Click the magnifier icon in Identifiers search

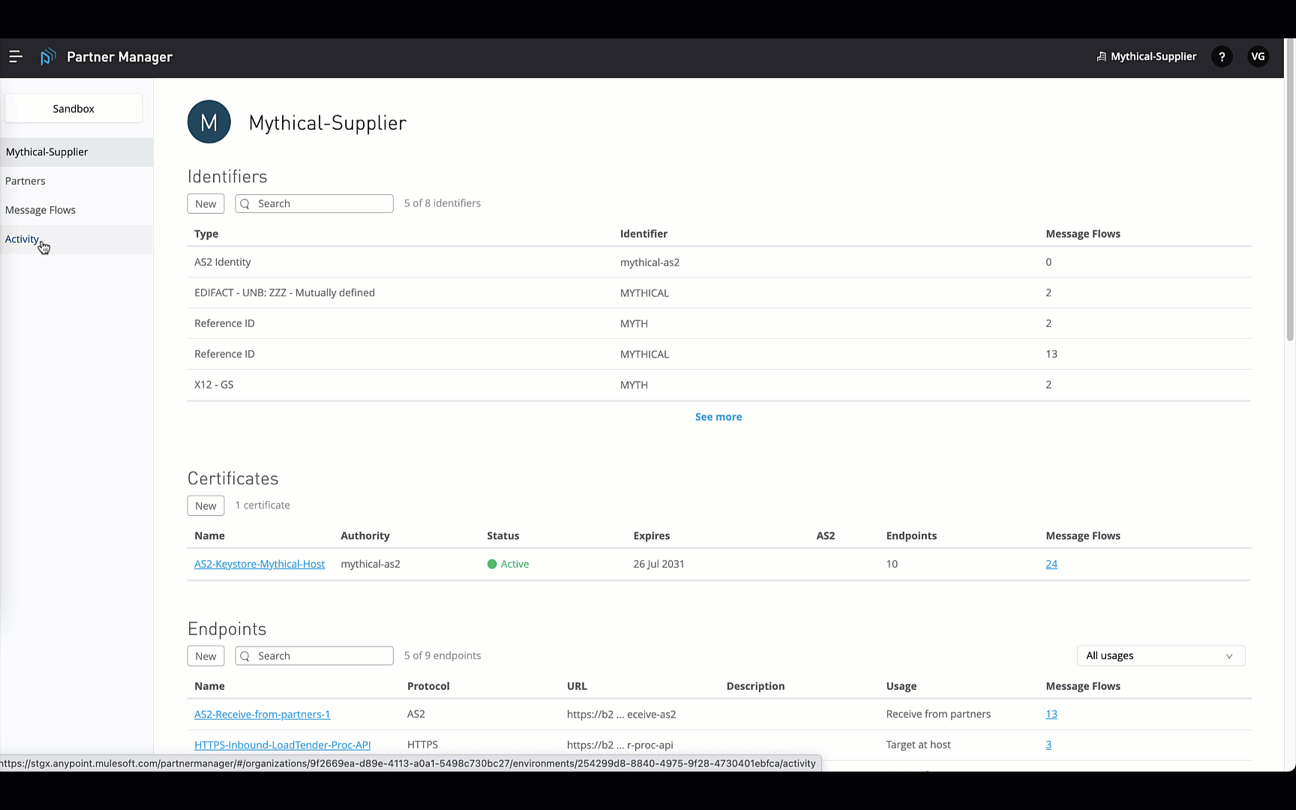[x=245, y=204]
